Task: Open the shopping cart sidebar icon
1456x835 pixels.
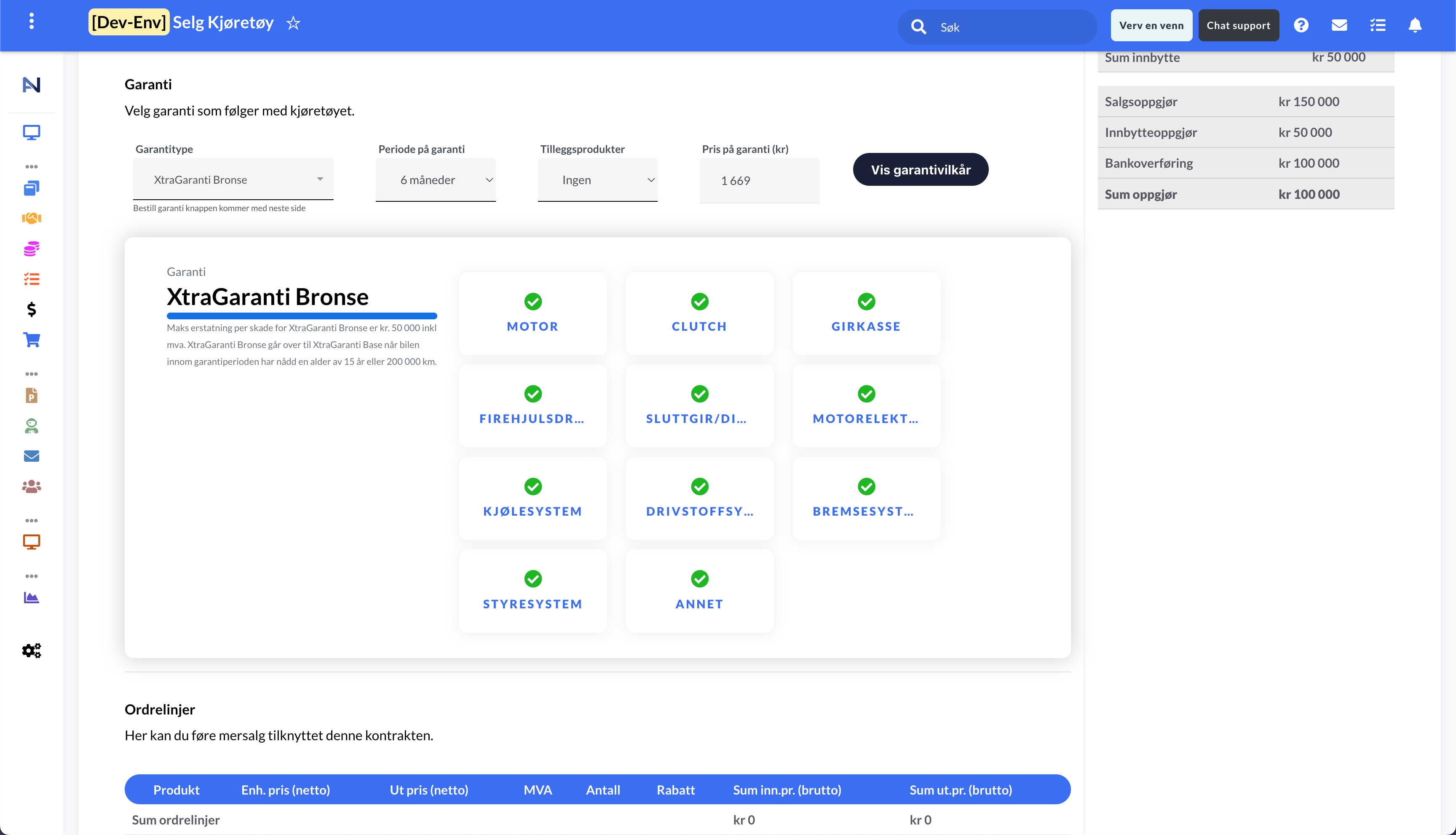Action: tap(32, 340)
